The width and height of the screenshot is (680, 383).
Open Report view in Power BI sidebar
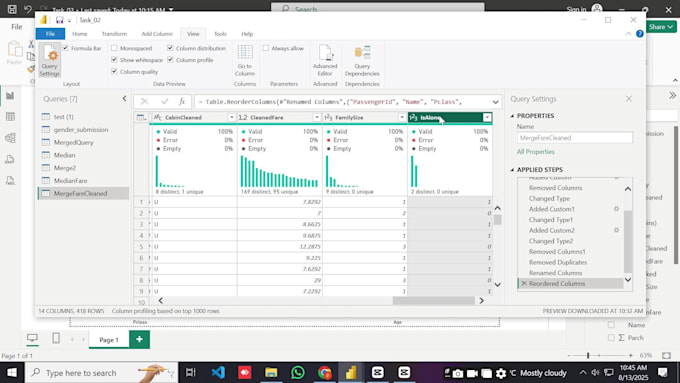[x=10, y=96]
